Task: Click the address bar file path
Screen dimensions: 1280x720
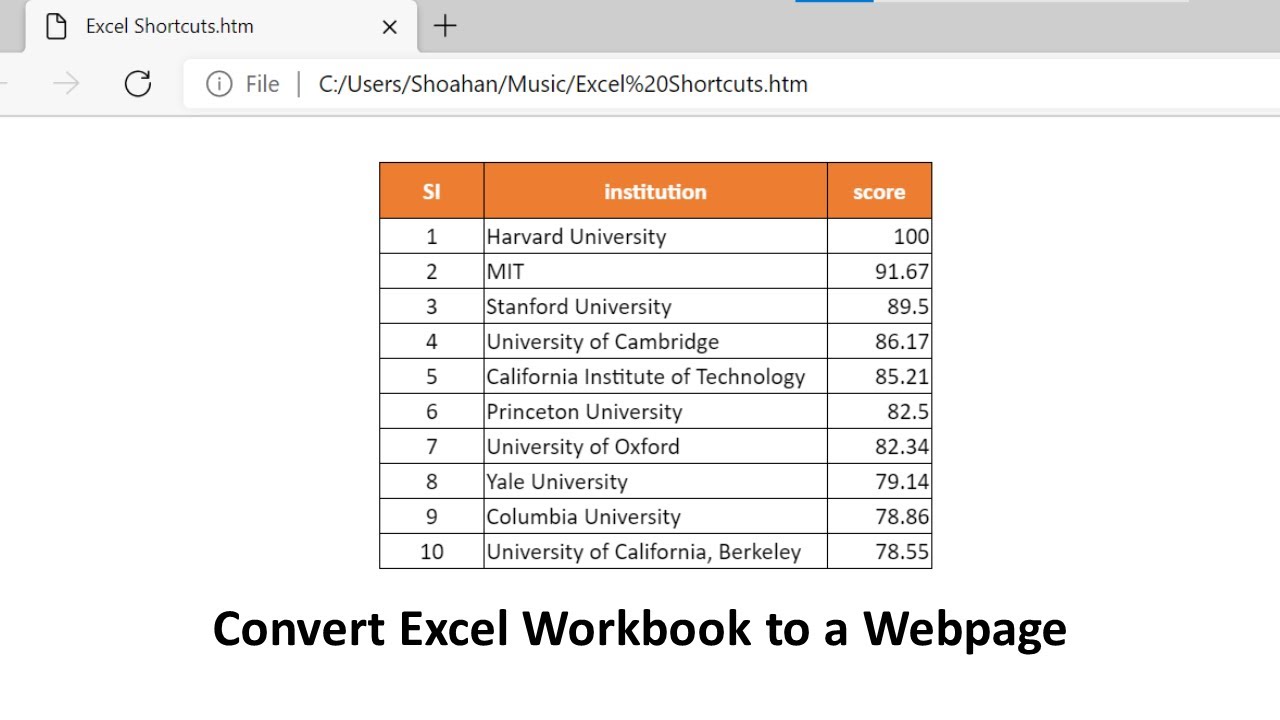Action: point(563,84)
